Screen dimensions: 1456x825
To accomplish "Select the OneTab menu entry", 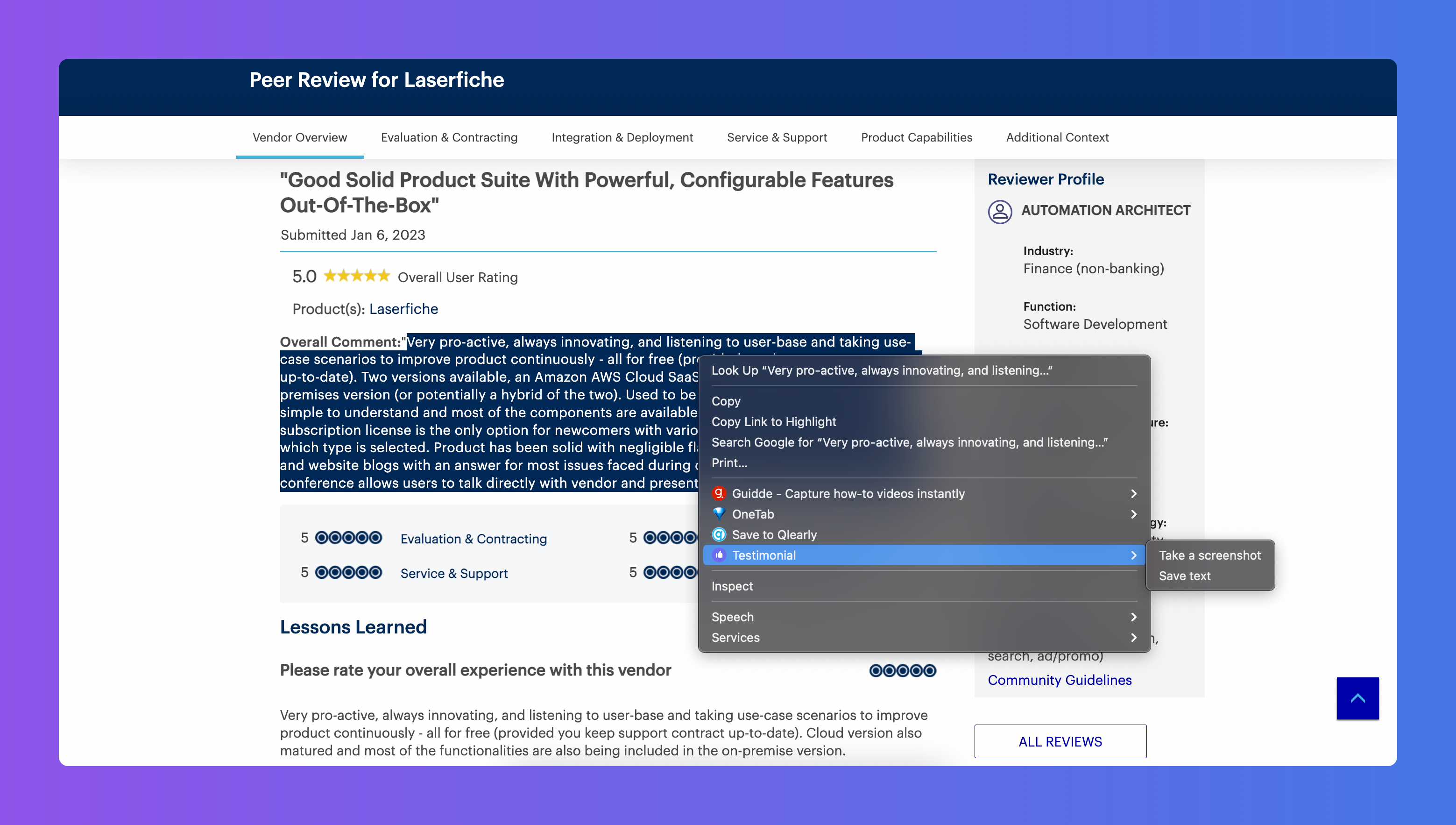I will click(x=924, y=514).
